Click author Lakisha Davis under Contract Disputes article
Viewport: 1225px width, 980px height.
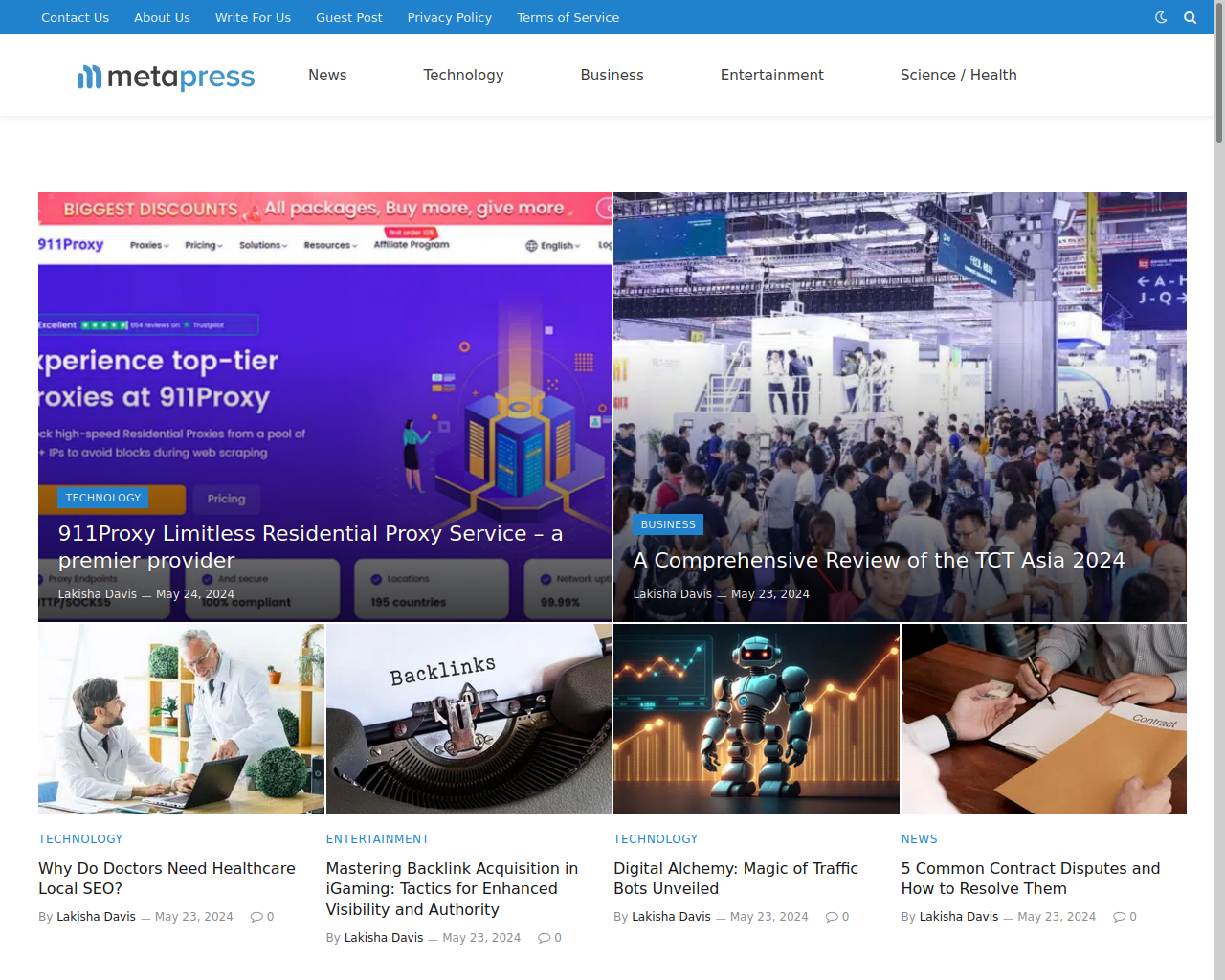pyautogui.click(x=959, y=917)
